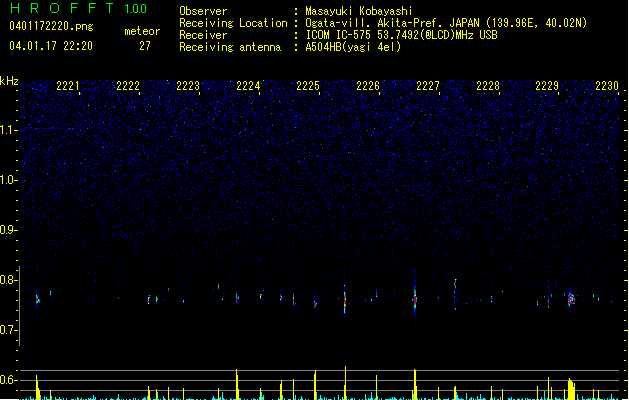The width and height of the screenshot is (629, 400).
Task: Click the wide yellow power burst near 2229
Action: (571, 388)
